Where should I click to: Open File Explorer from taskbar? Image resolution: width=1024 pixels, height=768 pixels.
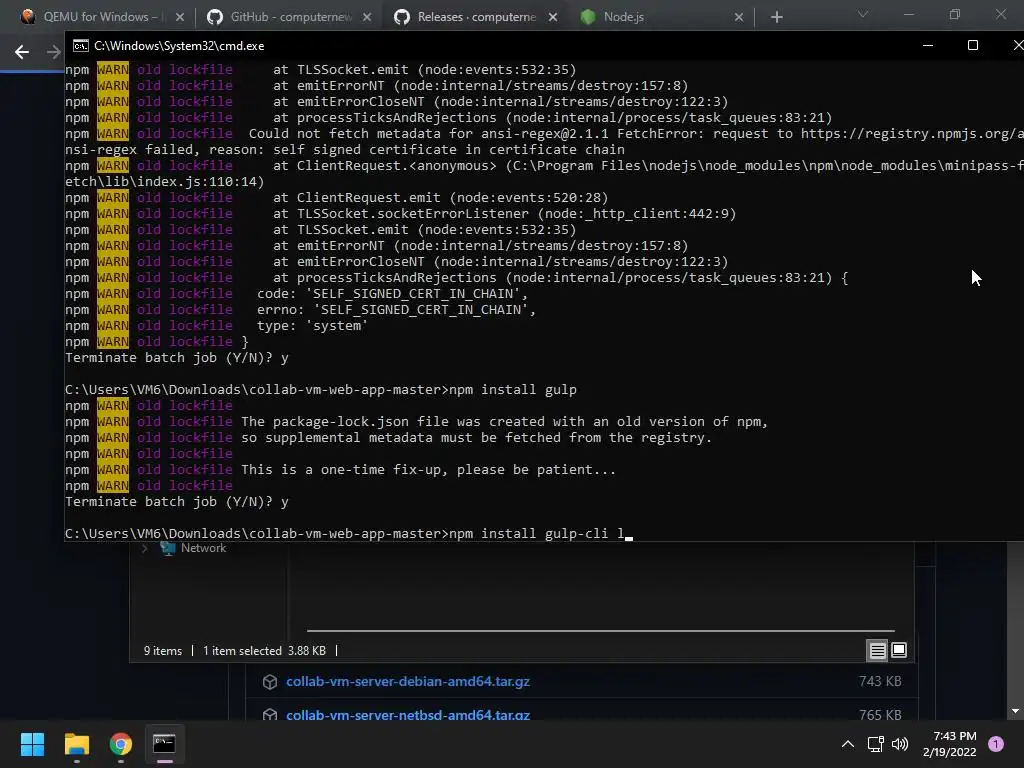pos(76,744)
